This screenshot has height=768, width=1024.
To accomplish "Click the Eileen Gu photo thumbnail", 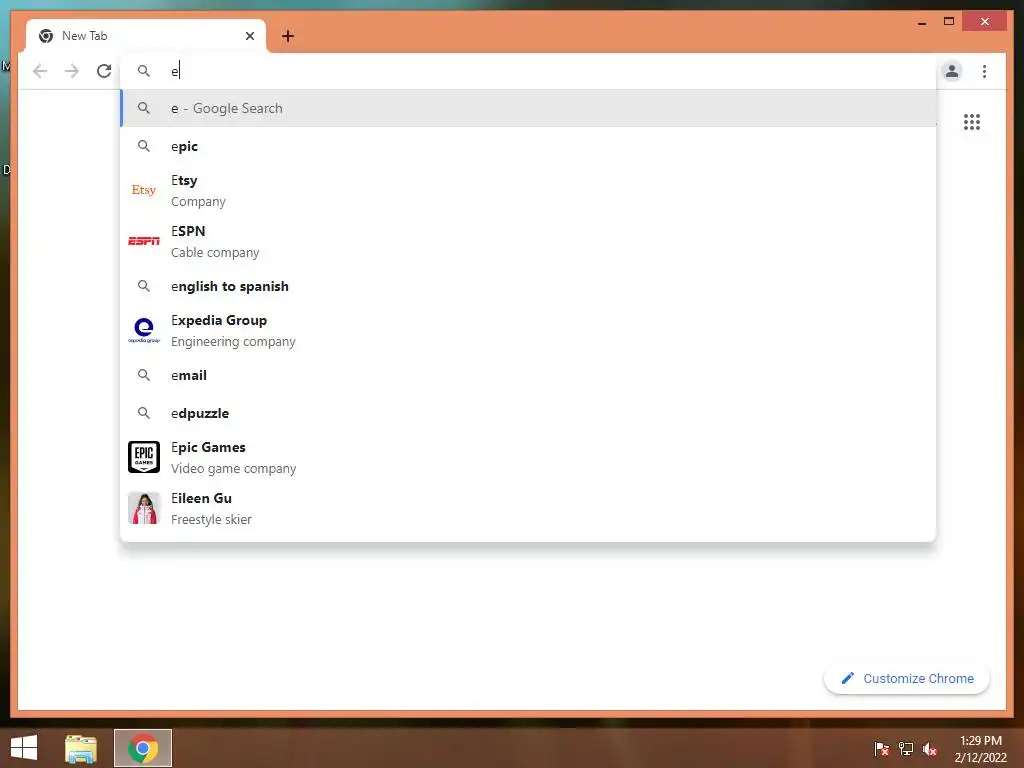I will (x=144, y=508).
